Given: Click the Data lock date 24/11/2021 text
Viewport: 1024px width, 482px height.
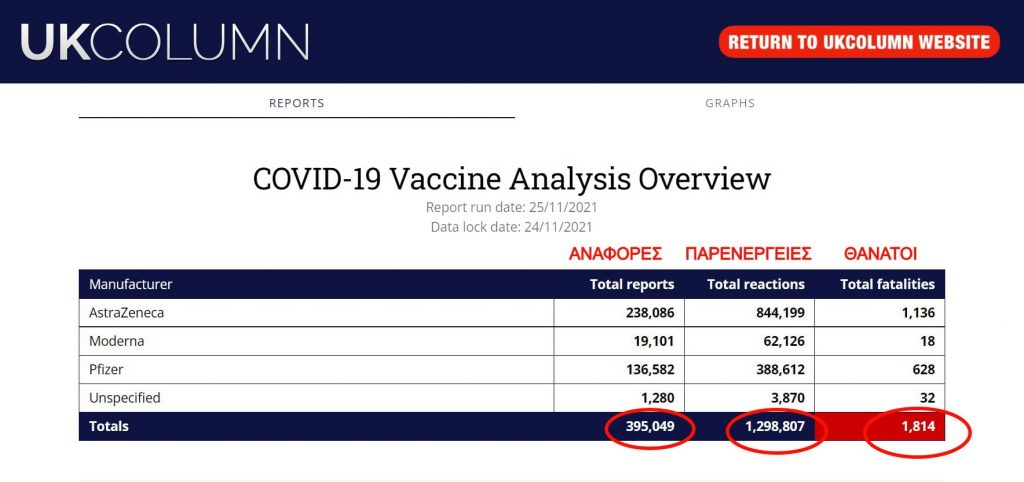Looking at the screenshot, I should coord(512,227).
